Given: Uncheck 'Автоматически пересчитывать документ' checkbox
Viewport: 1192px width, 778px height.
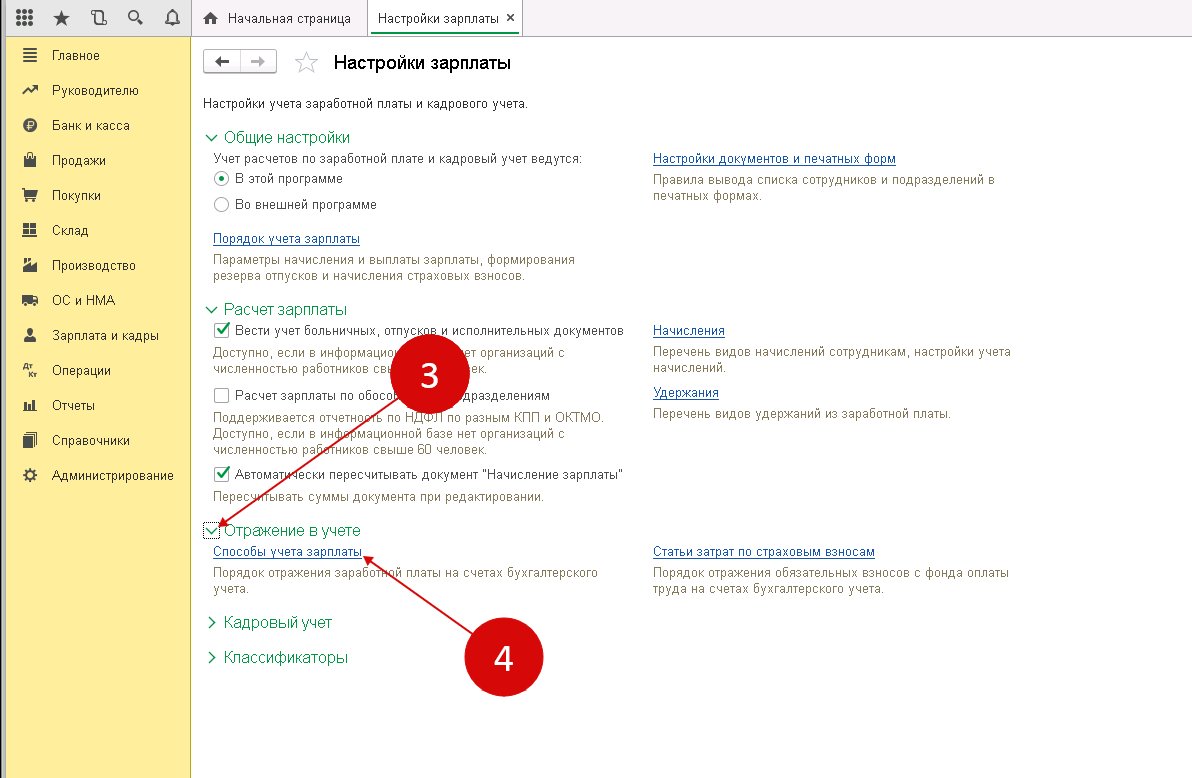Looking at the screenshot, I should 222,474.
